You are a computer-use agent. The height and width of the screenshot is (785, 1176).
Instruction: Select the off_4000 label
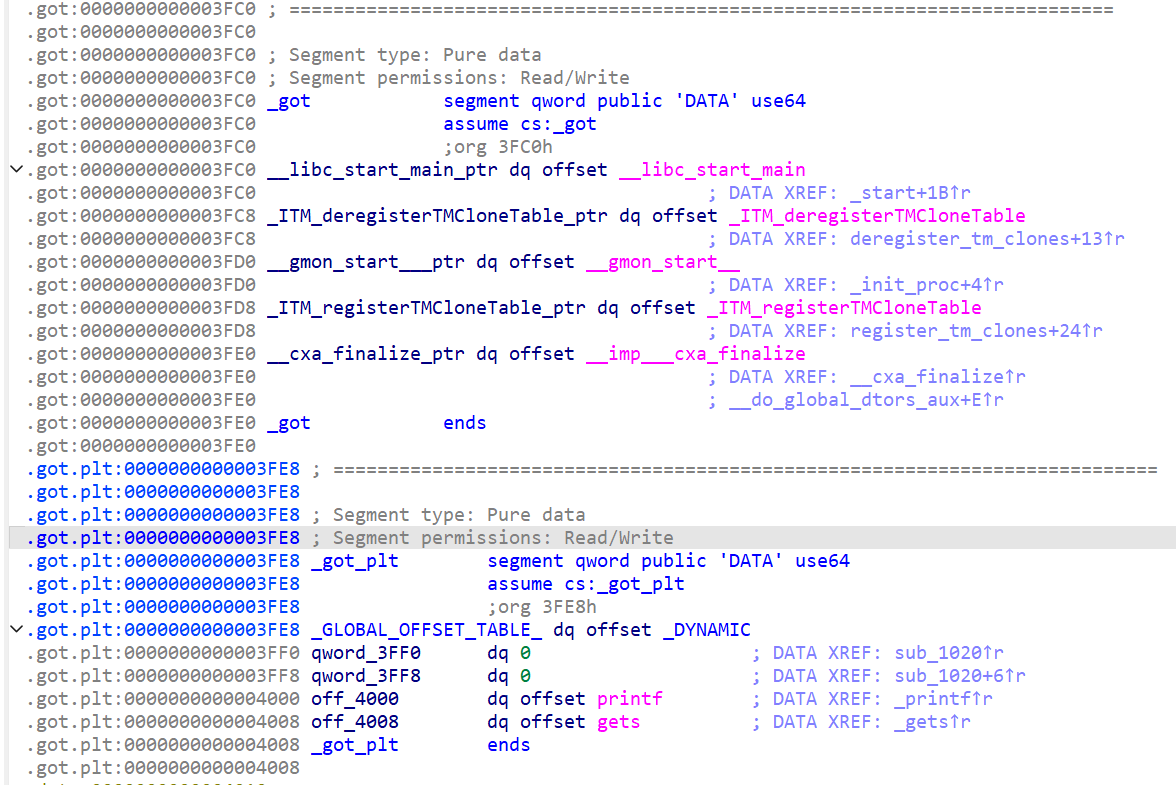355,699
